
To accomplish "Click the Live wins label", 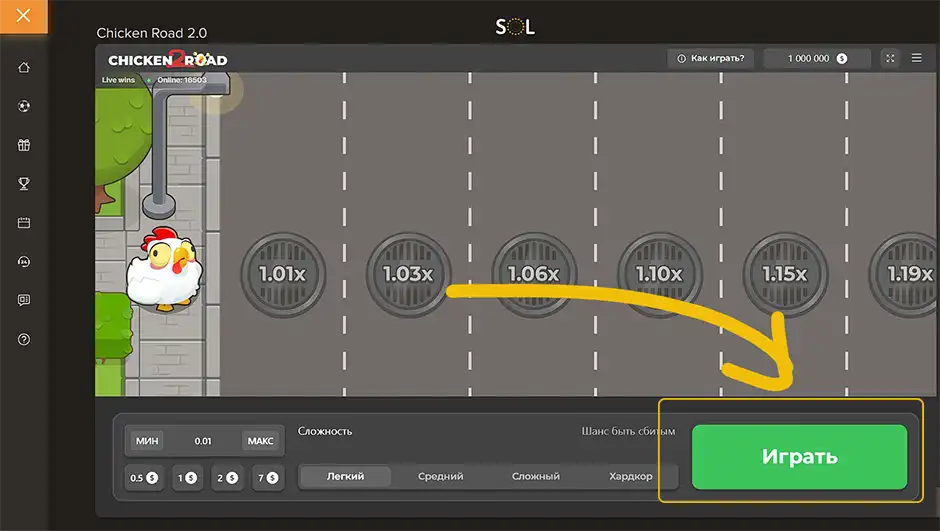I will 118,80.
